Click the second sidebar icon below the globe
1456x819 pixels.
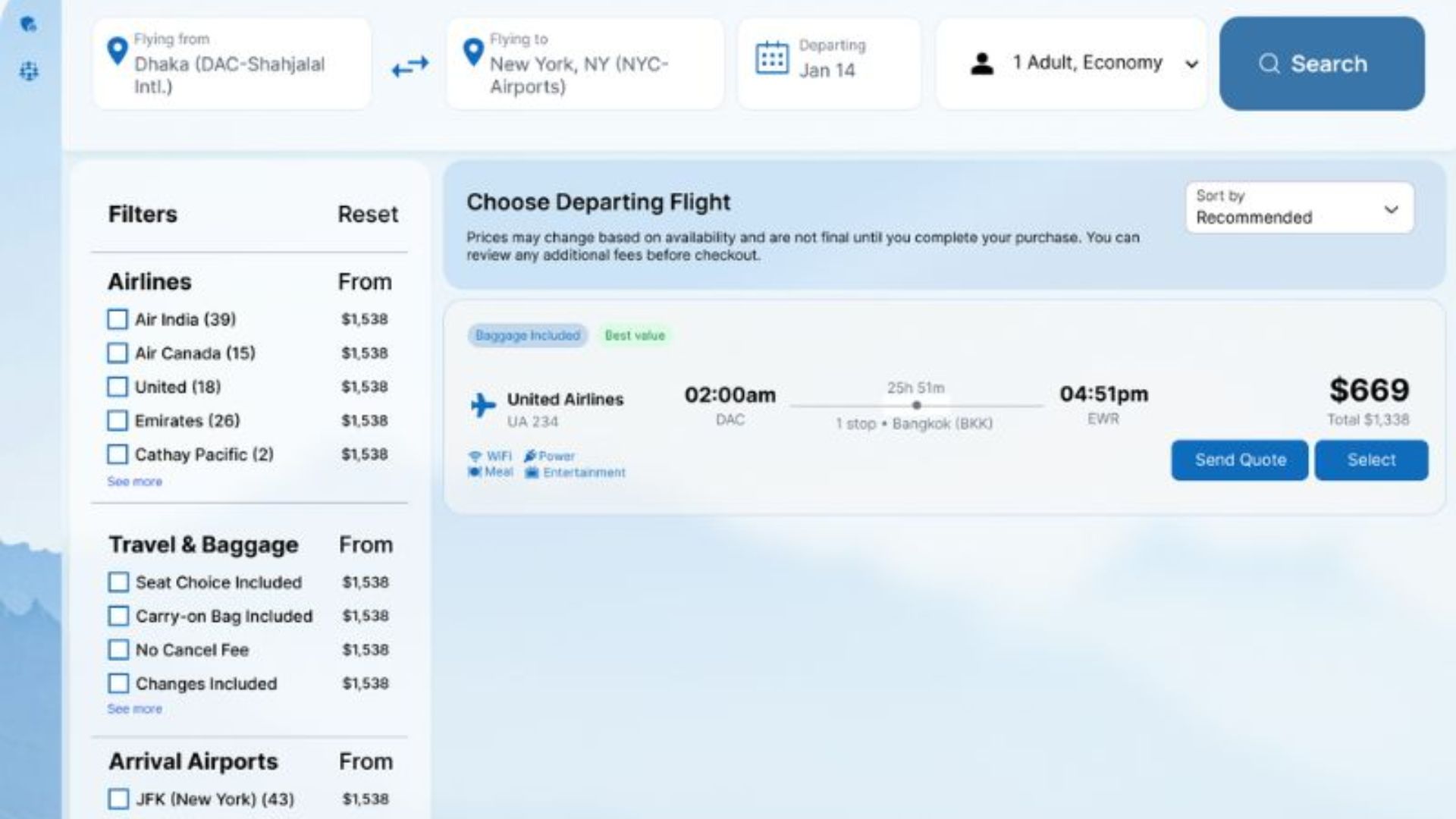(x=29, y=71)
